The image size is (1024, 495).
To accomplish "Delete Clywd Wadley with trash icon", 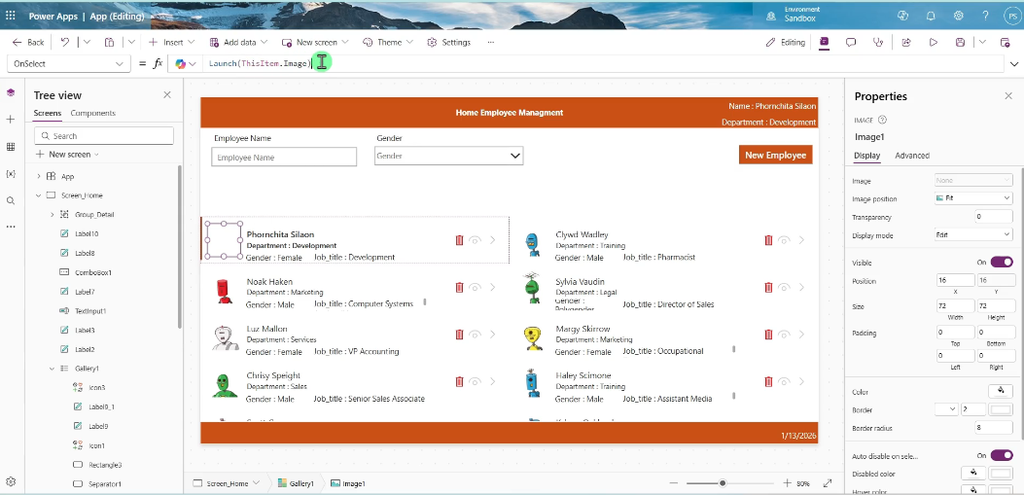I will coord(768,240).
